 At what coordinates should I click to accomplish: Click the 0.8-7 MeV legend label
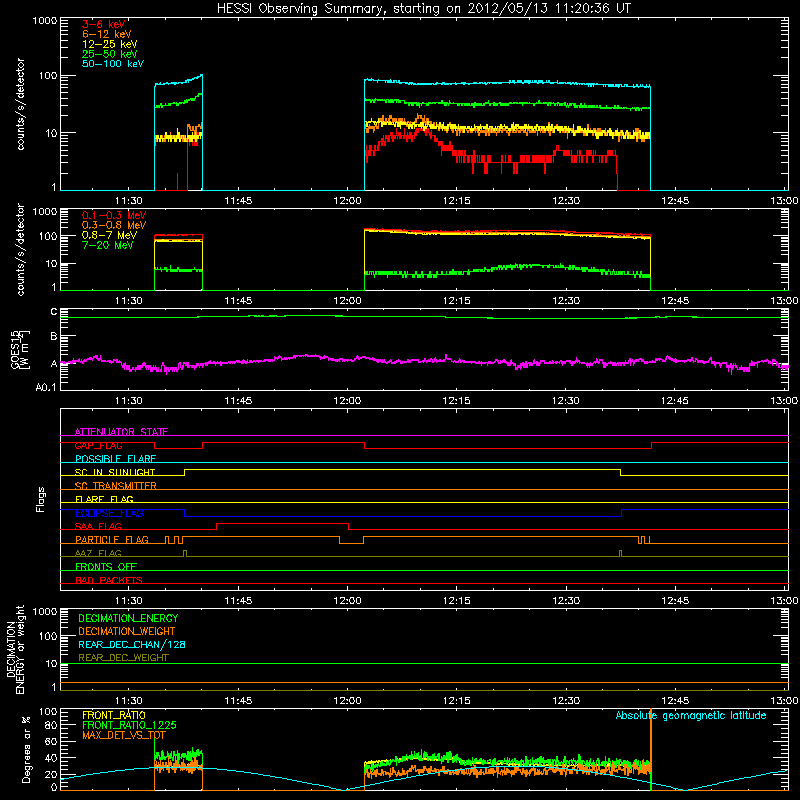click(x=109, y=235)
